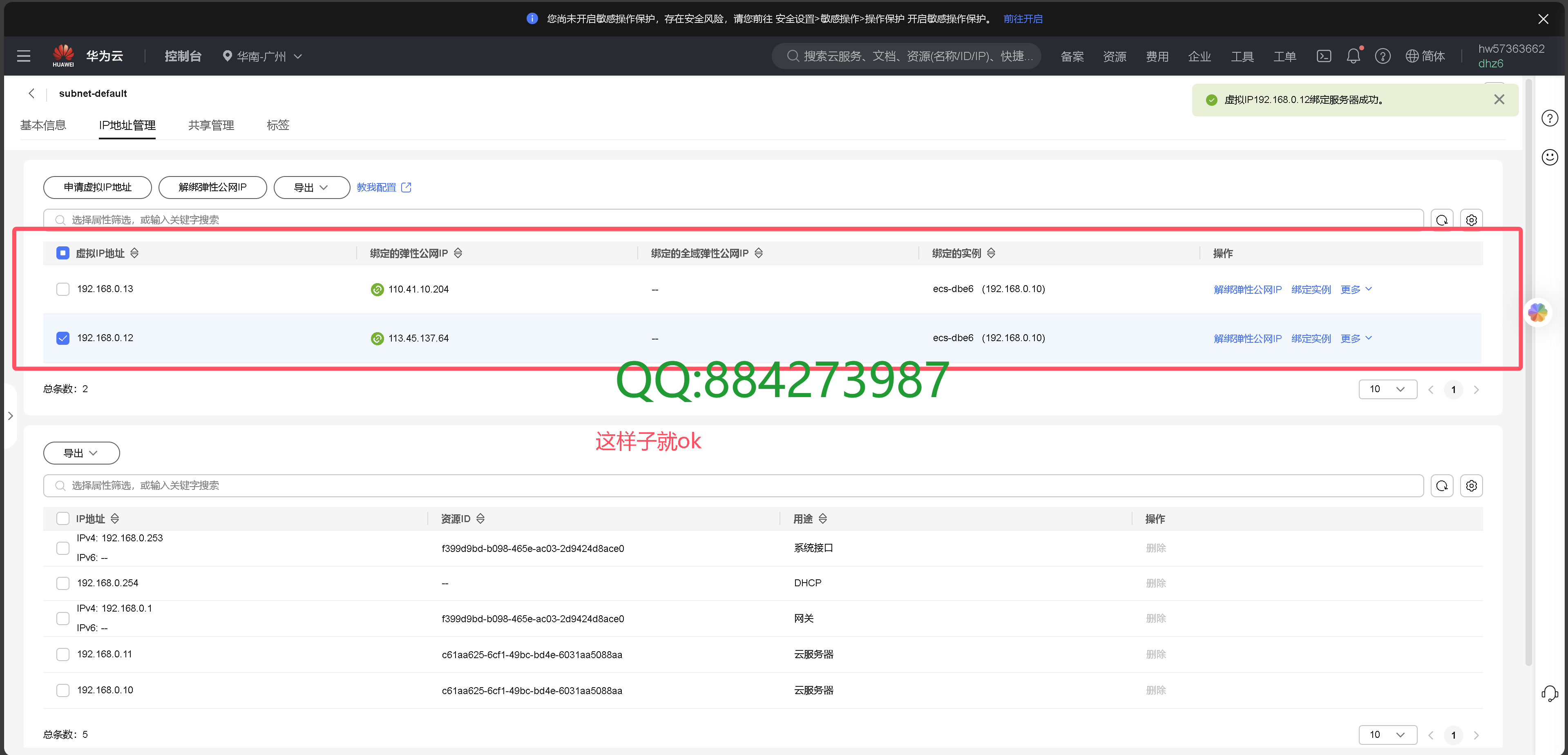Sort lower table by usage column

822,518
